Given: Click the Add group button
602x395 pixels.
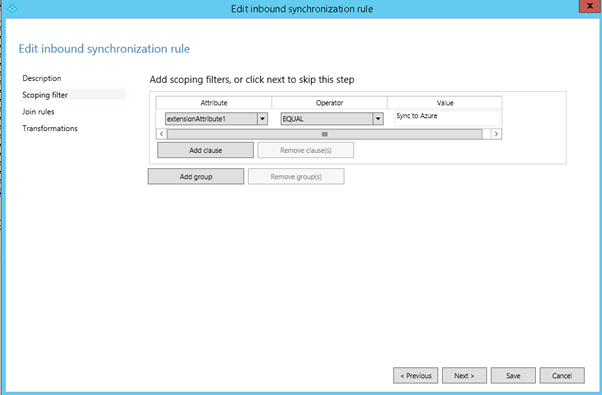Looking at the screenshot, I should coord(196,177).
